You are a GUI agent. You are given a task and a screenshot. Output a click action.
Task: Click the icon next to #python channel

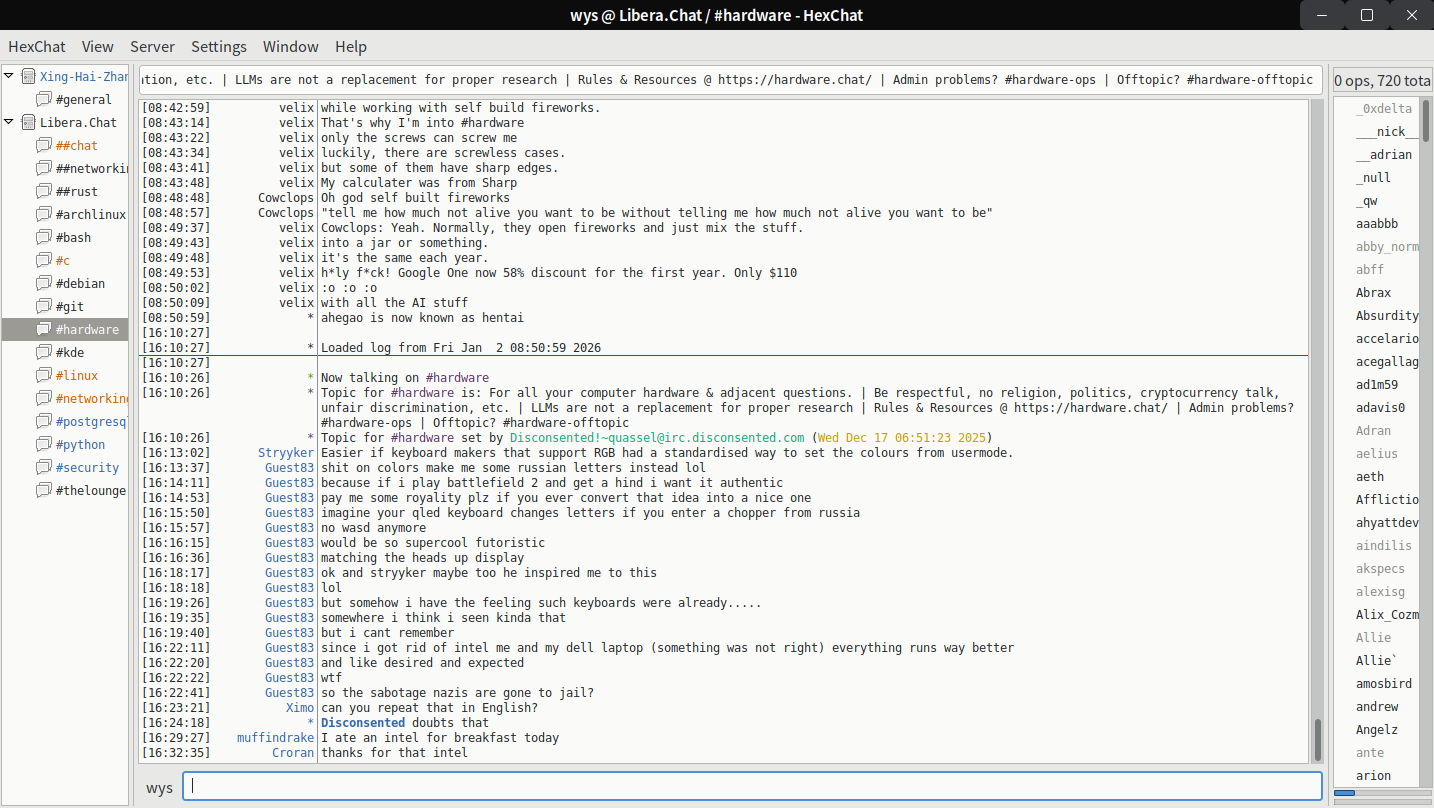coord(44,444)
